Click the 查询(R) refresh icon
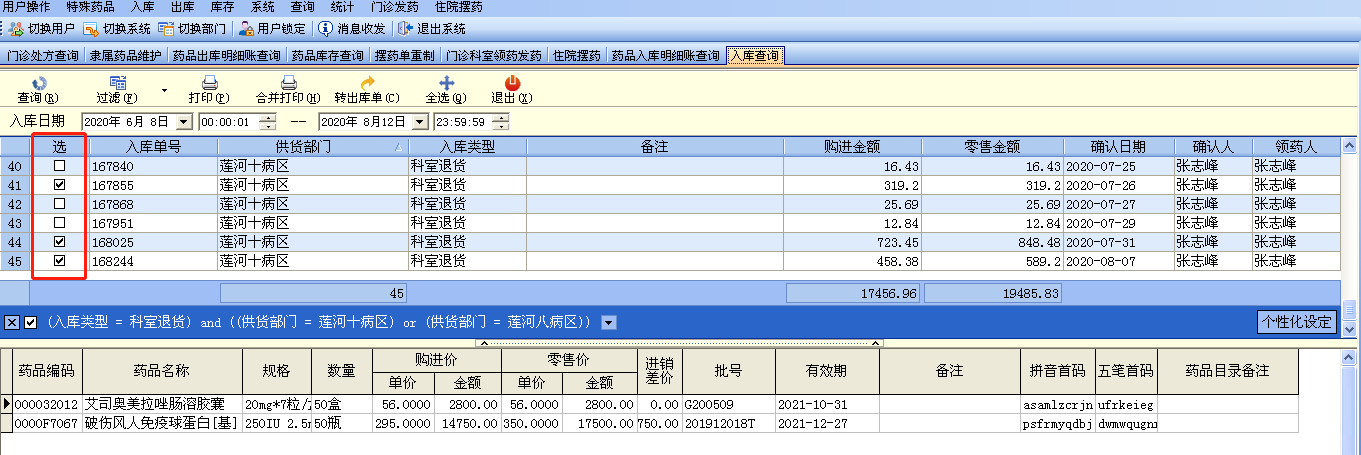1361x455 pixels. [39, 83]
